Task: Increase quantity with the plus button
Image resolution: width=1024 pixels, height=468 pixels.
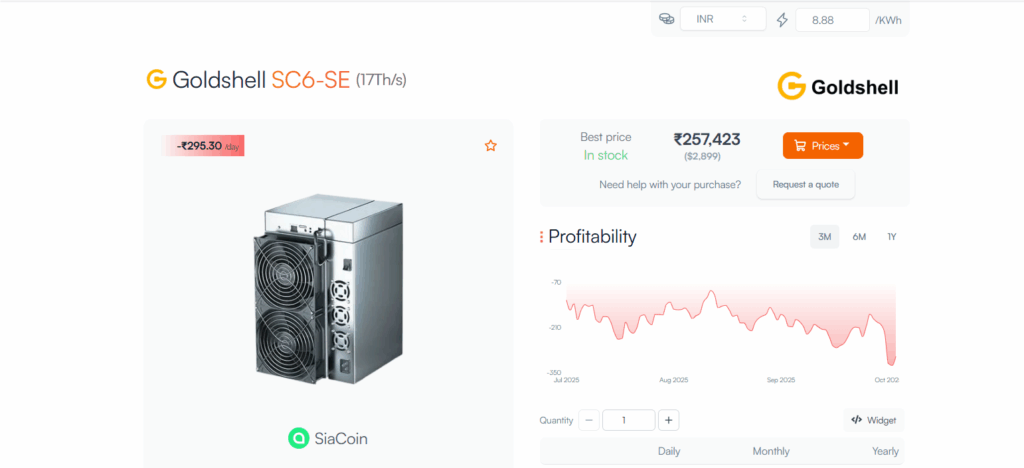Action: (x=668, y=420)
